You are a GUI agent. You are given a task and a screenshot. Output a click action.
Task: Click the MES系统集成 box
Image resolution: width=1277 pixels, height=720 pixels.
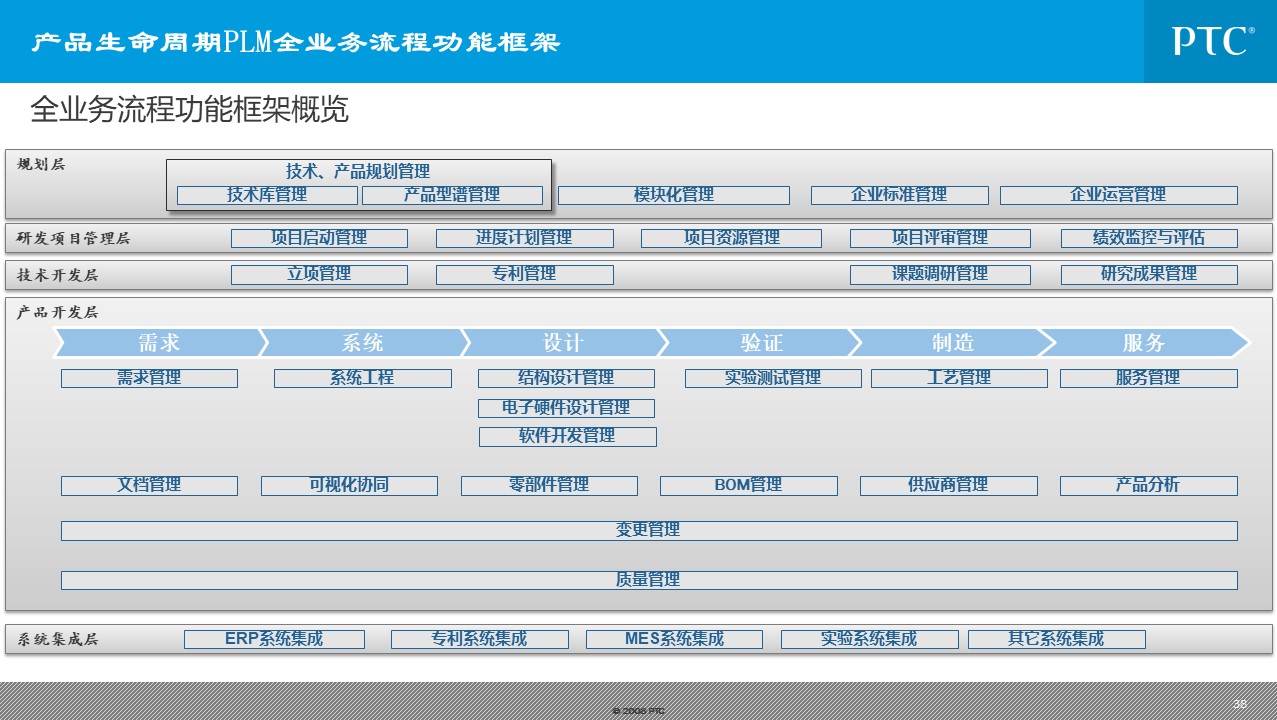coord(674,639)
